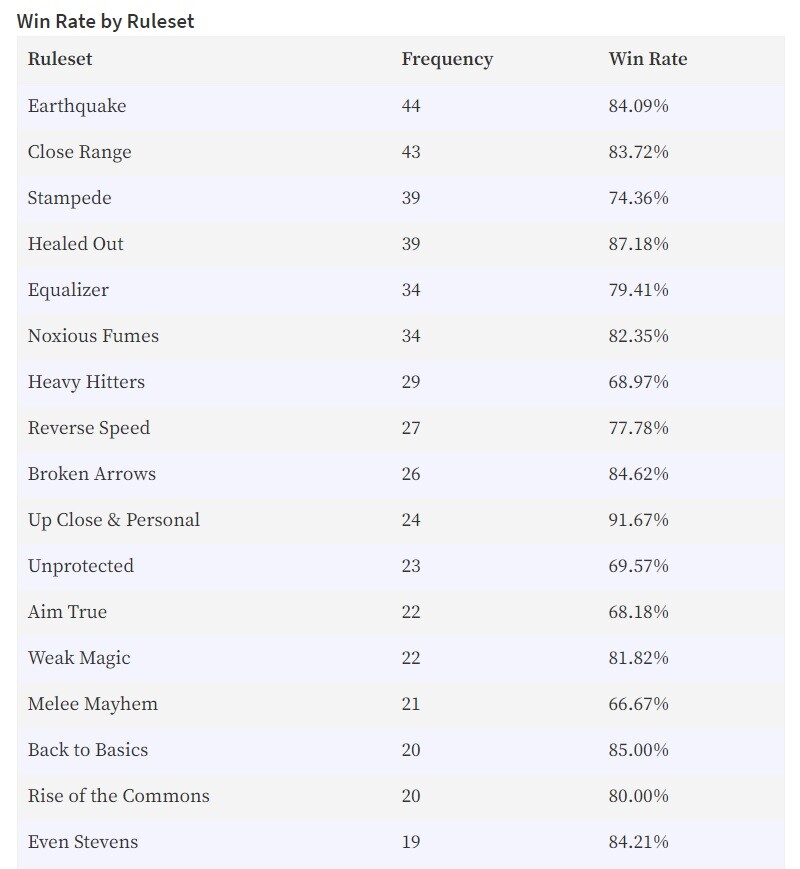Click the Noxious Fumes ruleset name

[x=93, y=336]
